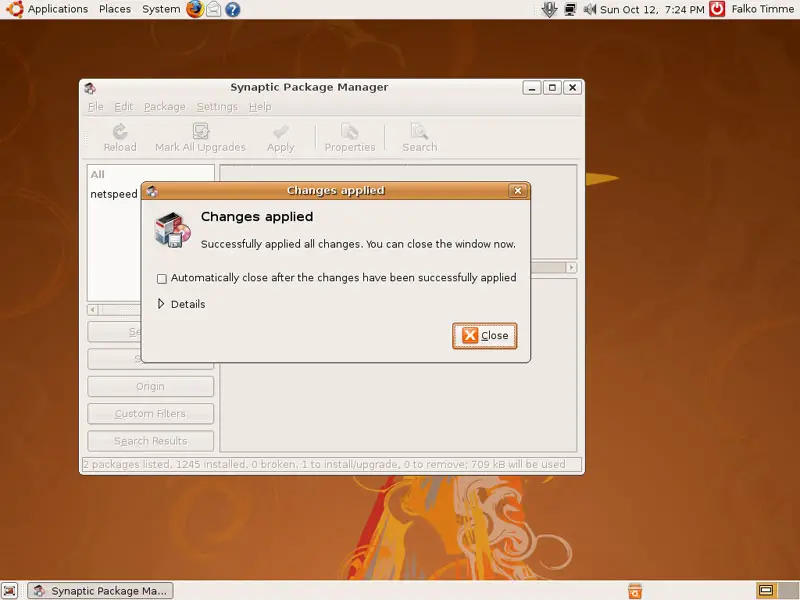Select the second workspace in switcher
Image resolution: width=800 pixels, height=600 pixels.
click(787, 591)
